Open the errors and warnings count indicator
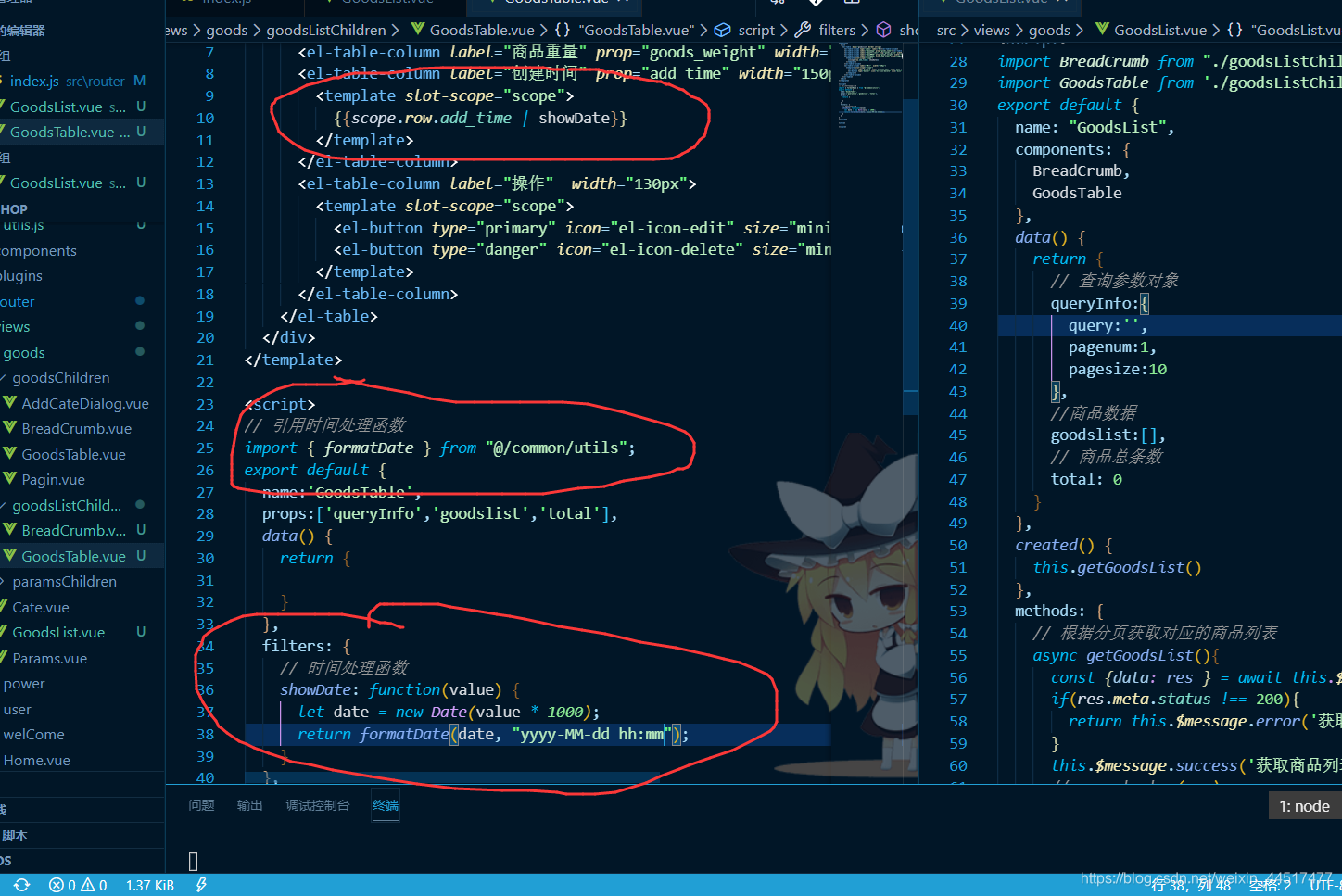The image size is (1342, 896). pyautogui.click(x=78, y=885)
